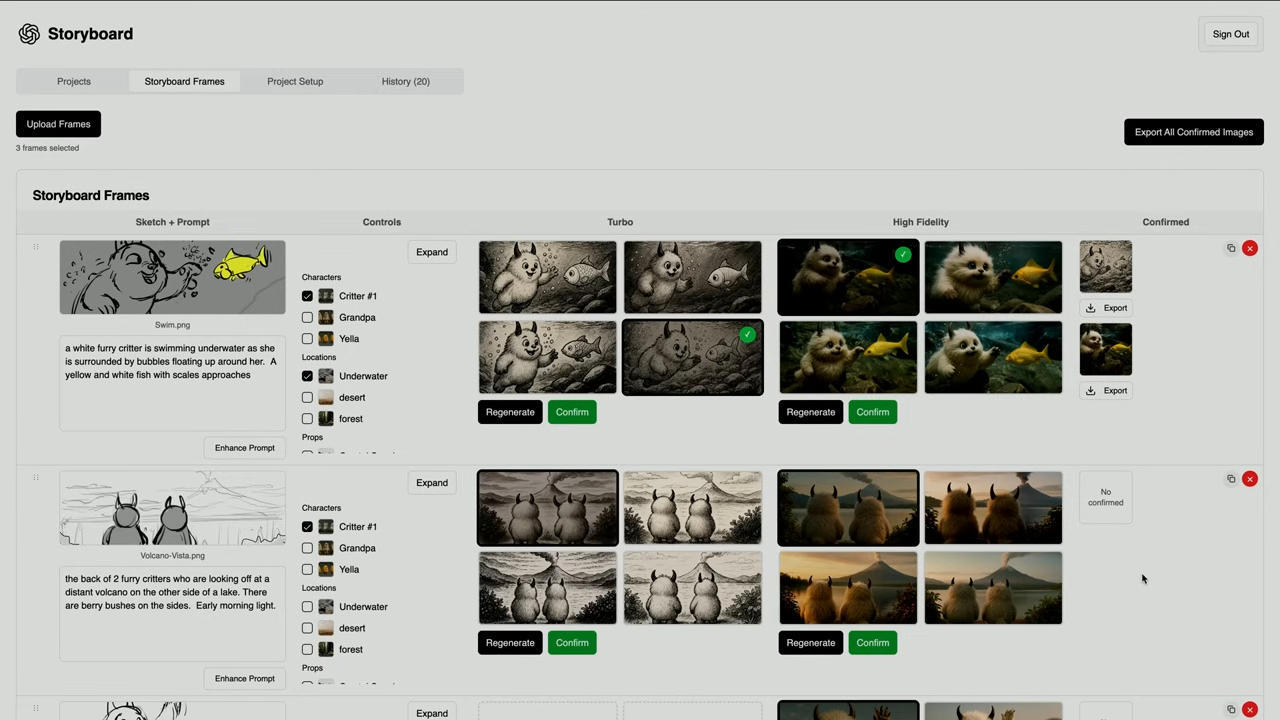Select the Storyboard Frames tab
The width and height of the screenshot is (1280, 720).
pos(184,81)
